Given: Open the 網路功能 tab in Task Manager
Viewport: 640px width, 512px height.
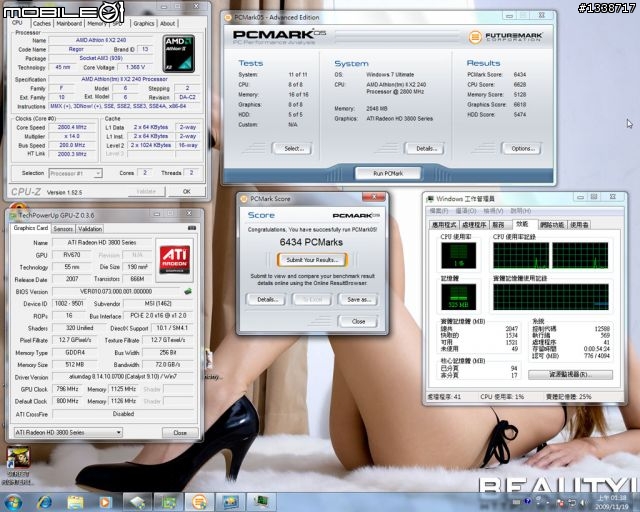Looking at the screenshot, I should tap(552, 225).
